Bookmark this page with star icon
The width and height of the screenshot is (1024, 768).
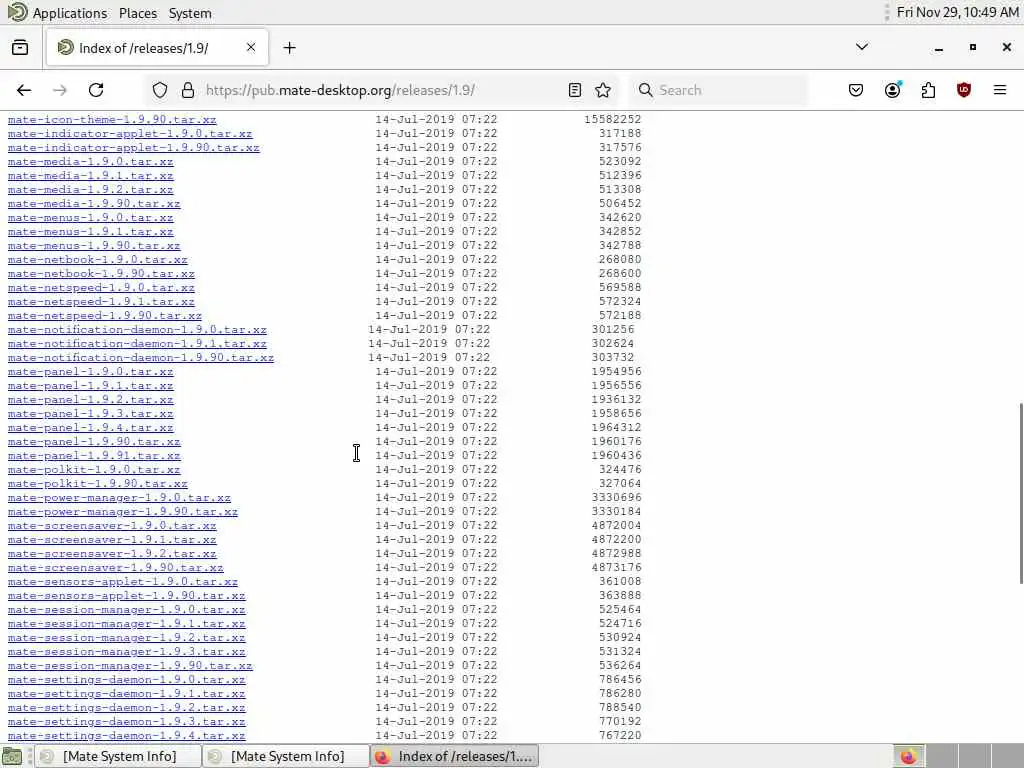tap(603, 90)
